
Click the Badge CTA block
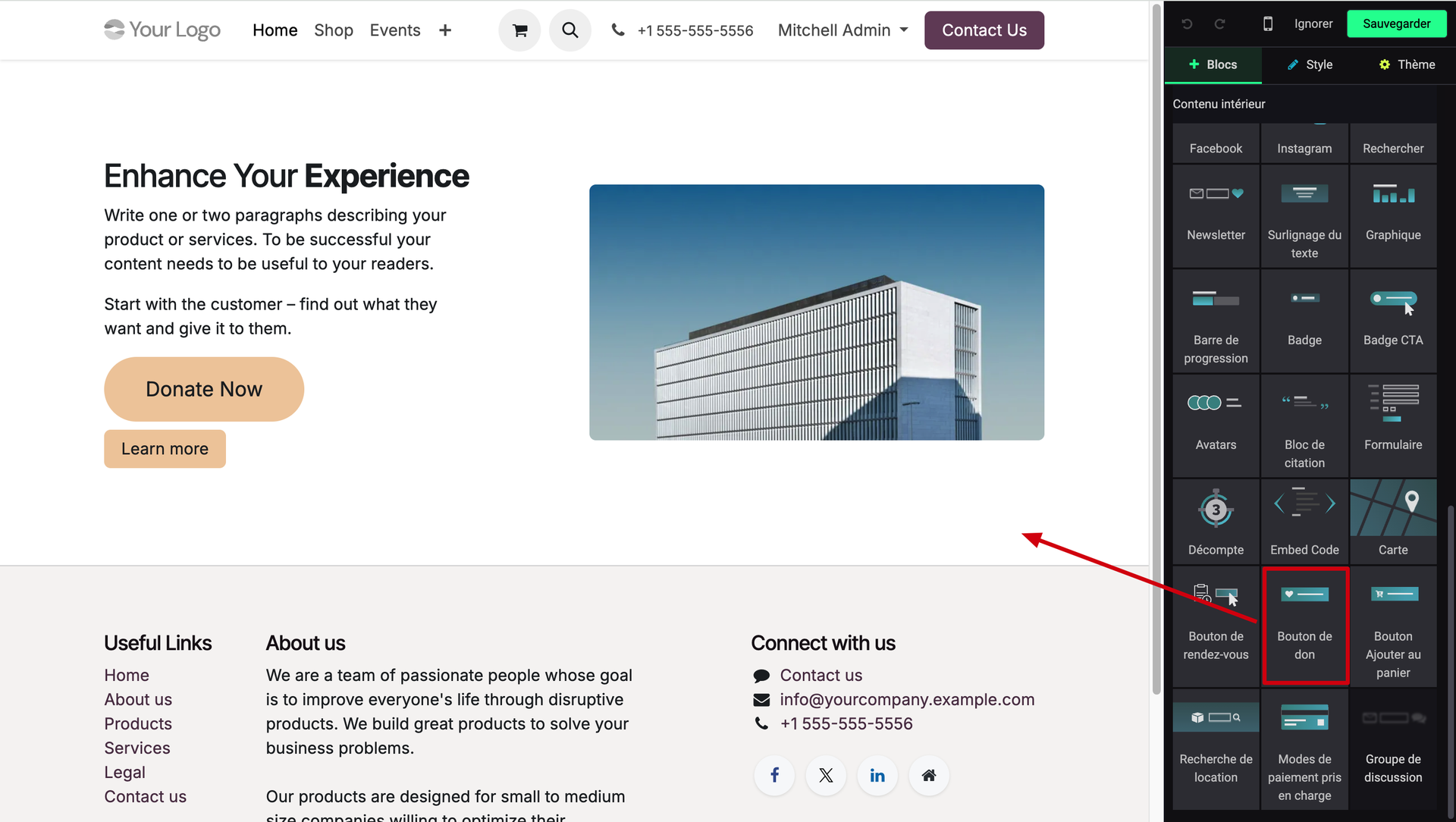[1393, 320]
